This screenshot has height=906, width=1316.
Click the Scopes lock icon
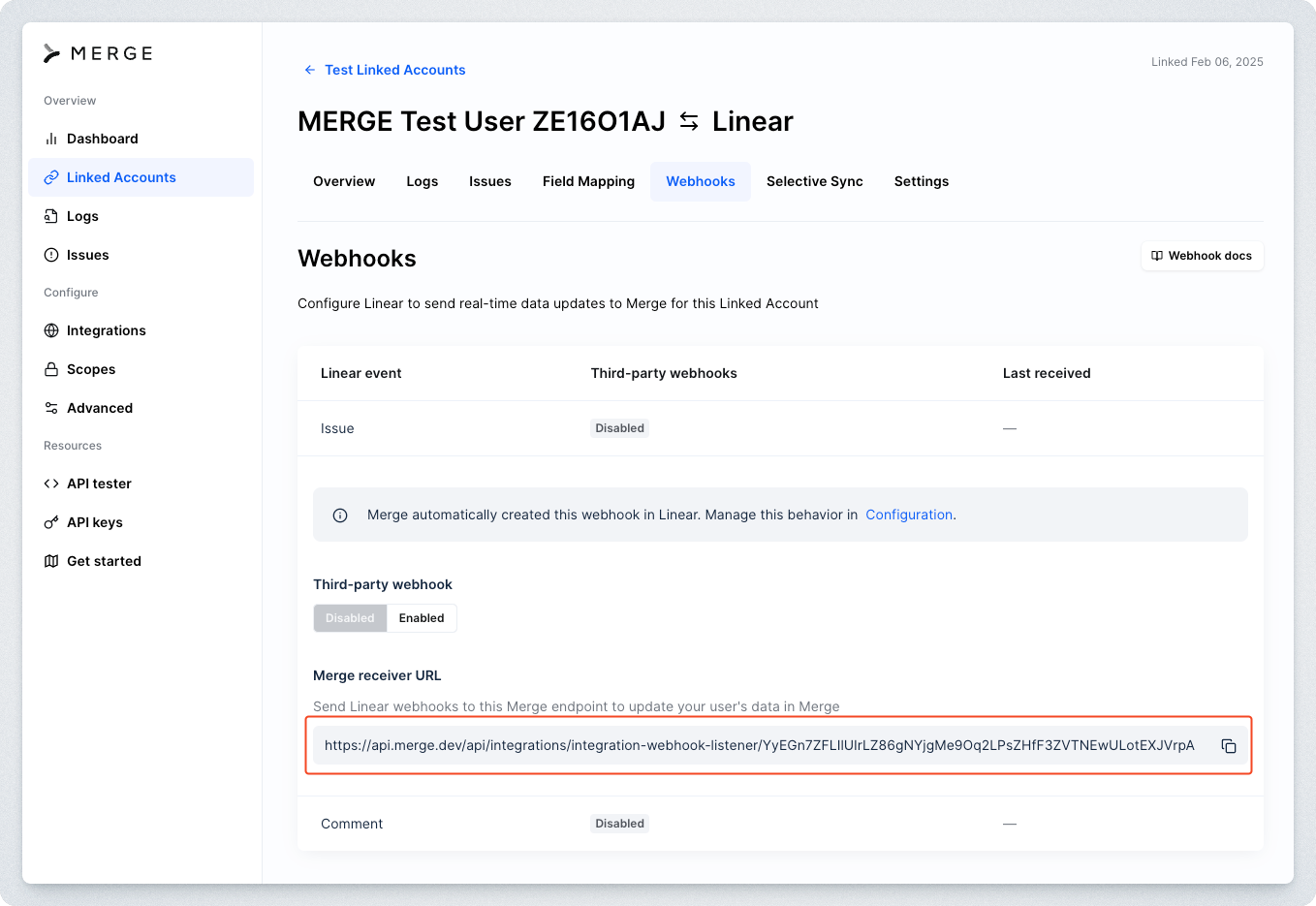(x=51, y=369)
